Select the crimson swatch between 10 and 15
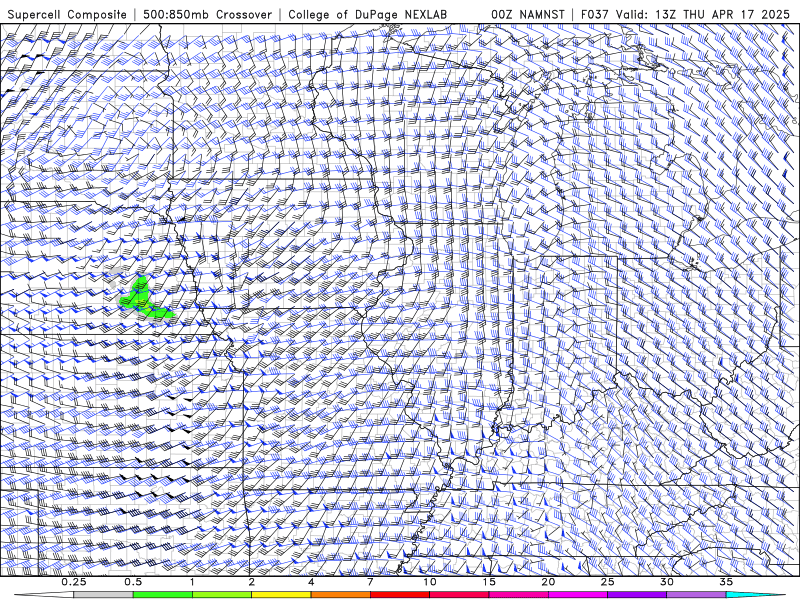This screenshot has width=800, height=600. coord(459,595)
